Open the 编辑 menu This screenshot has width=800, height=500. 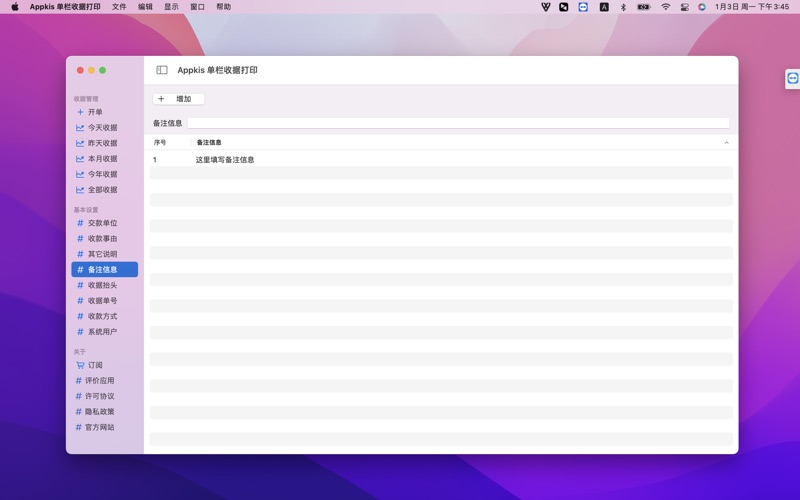click(x=145, y=7)
